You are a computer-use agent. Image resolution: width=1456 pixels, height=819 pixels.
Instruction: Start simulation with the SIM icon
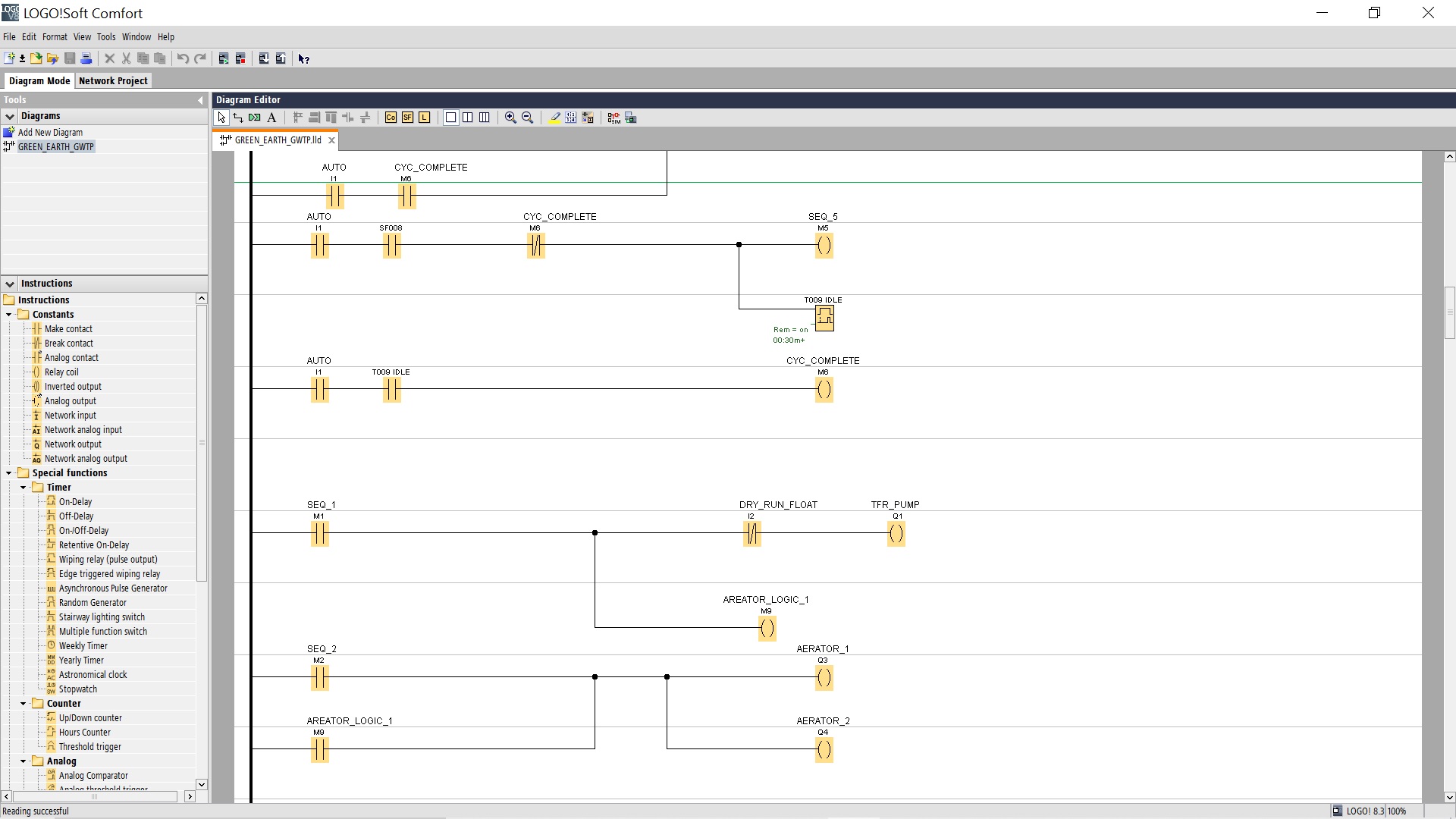(613, 118)
